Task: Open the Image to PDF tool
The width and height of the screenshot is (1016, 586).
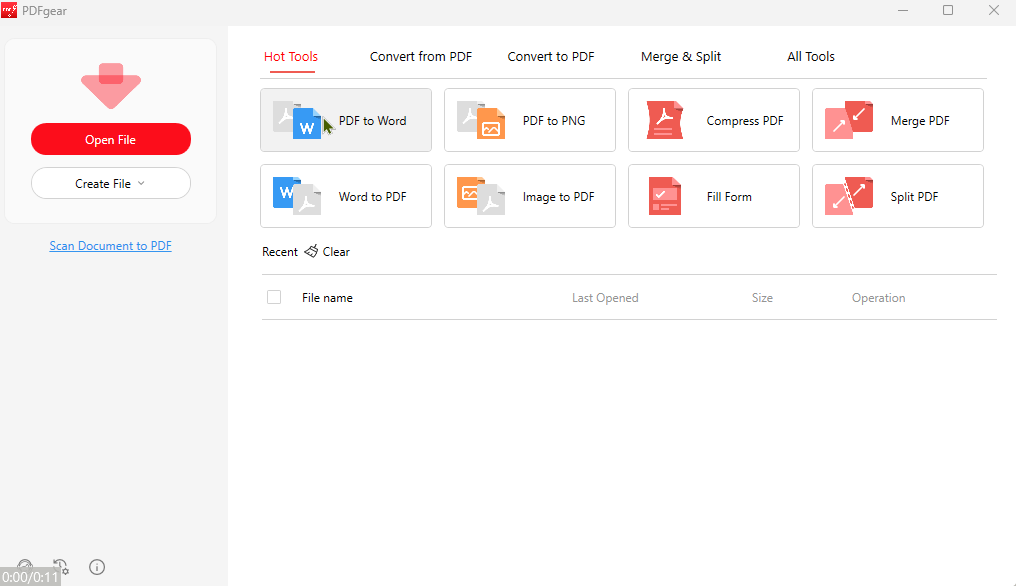Action: (x=529, y=196)
